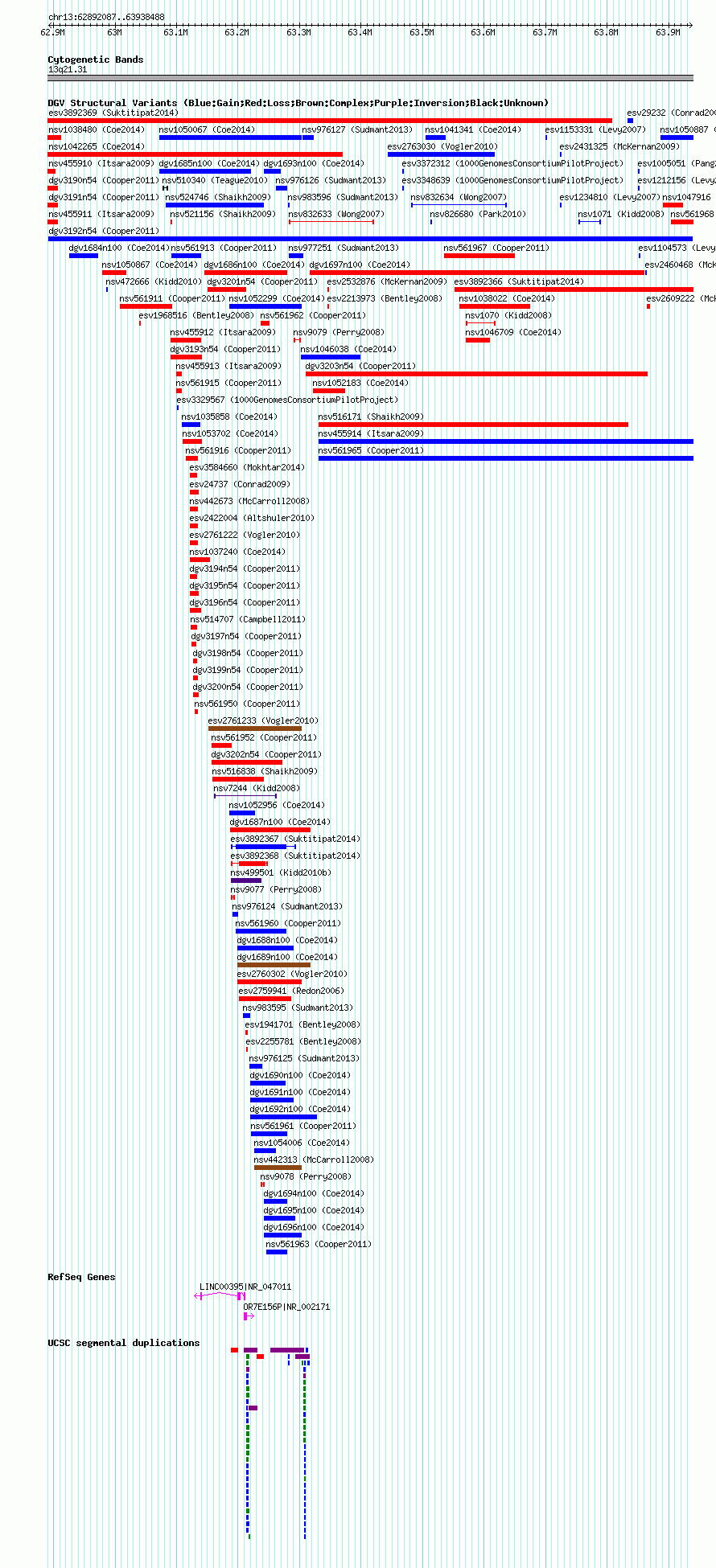Screen dimensions: 716x1568
Task: Click nsv442313 (McCarroll2008) label
Action: tap(315, 1160)
